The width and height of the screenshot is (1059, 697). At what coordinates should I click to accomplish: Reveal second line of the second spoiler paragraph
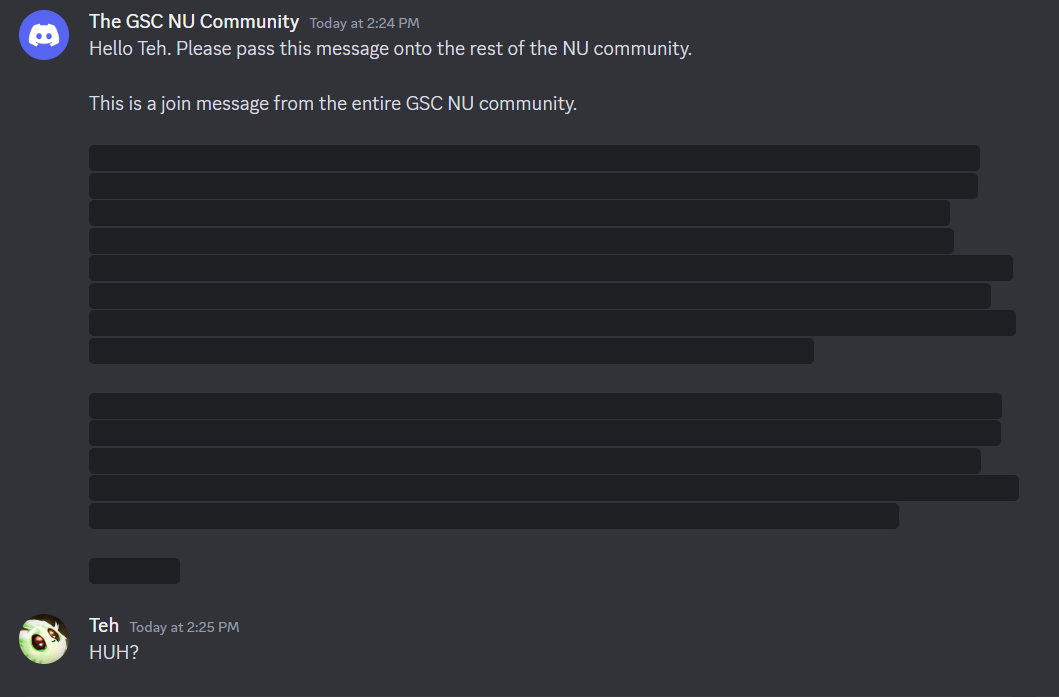545,433
